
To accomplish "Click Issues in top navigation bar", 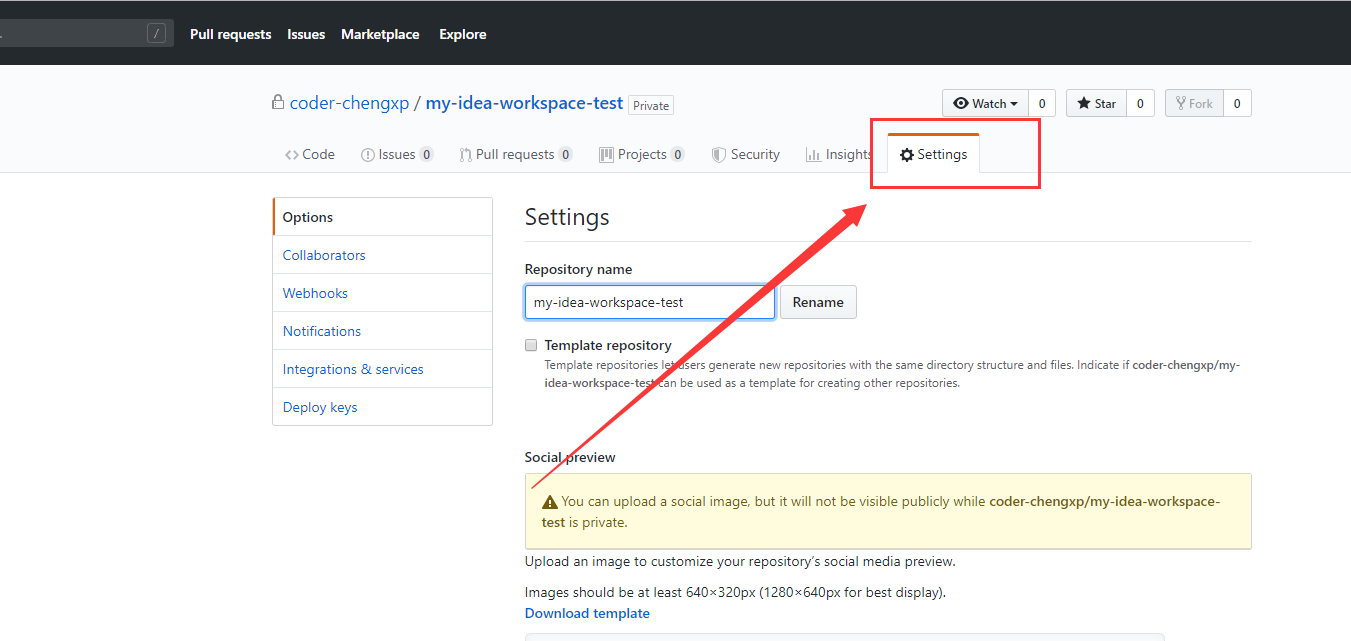I will [306, 34].
